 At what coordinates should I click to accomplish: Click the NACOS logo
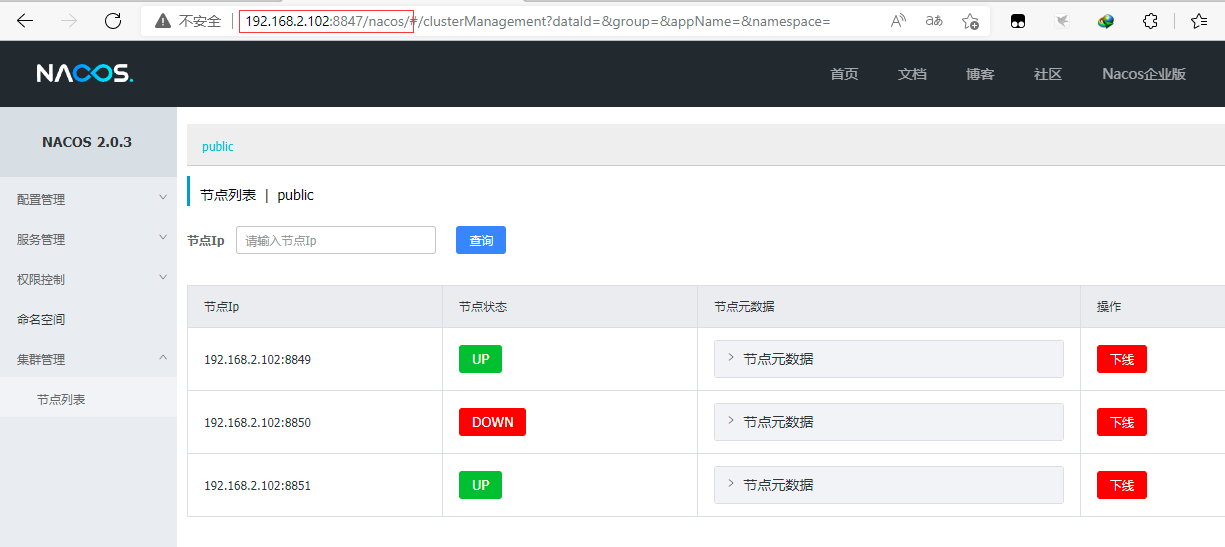pos(84,74)
